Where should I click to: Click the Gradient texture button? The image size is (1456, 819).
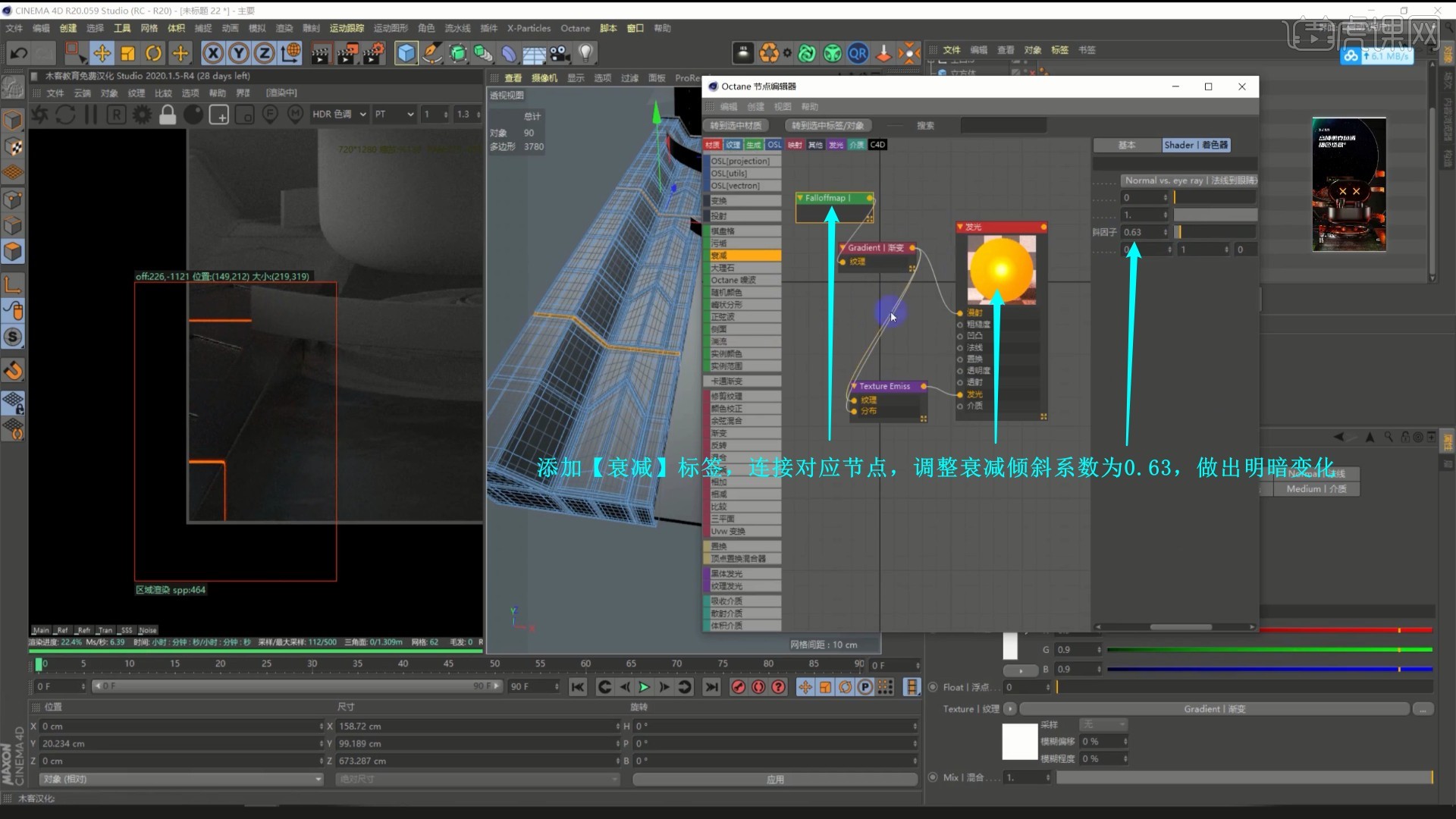[x=1214, y=709]
